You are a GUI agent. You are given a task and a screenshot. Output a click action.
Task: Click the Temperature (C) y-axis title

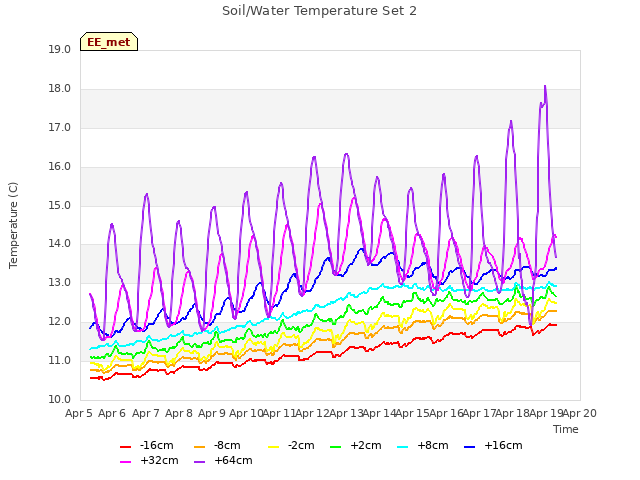coord(13,225)
